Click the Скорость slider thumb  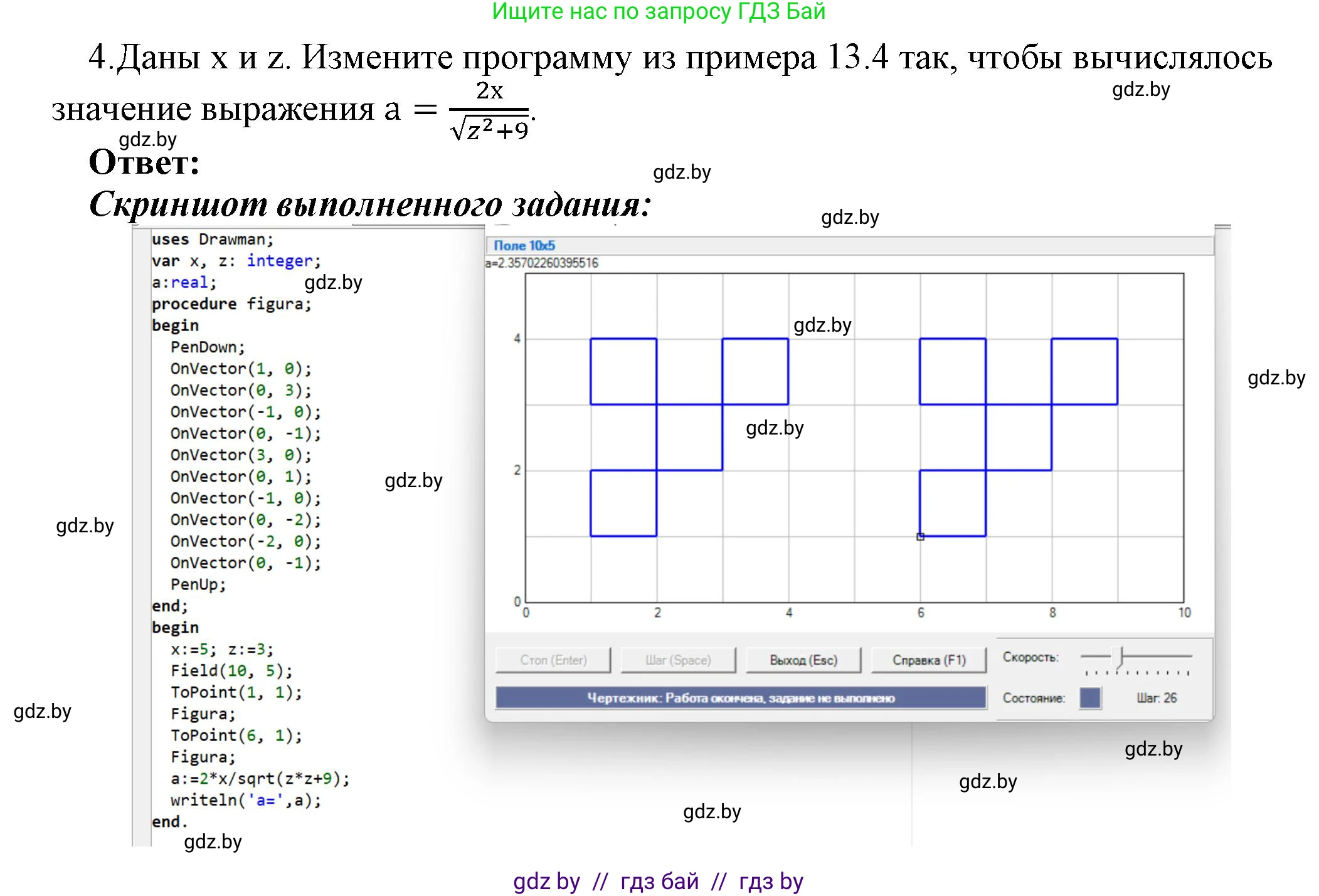click(1118, 657)
